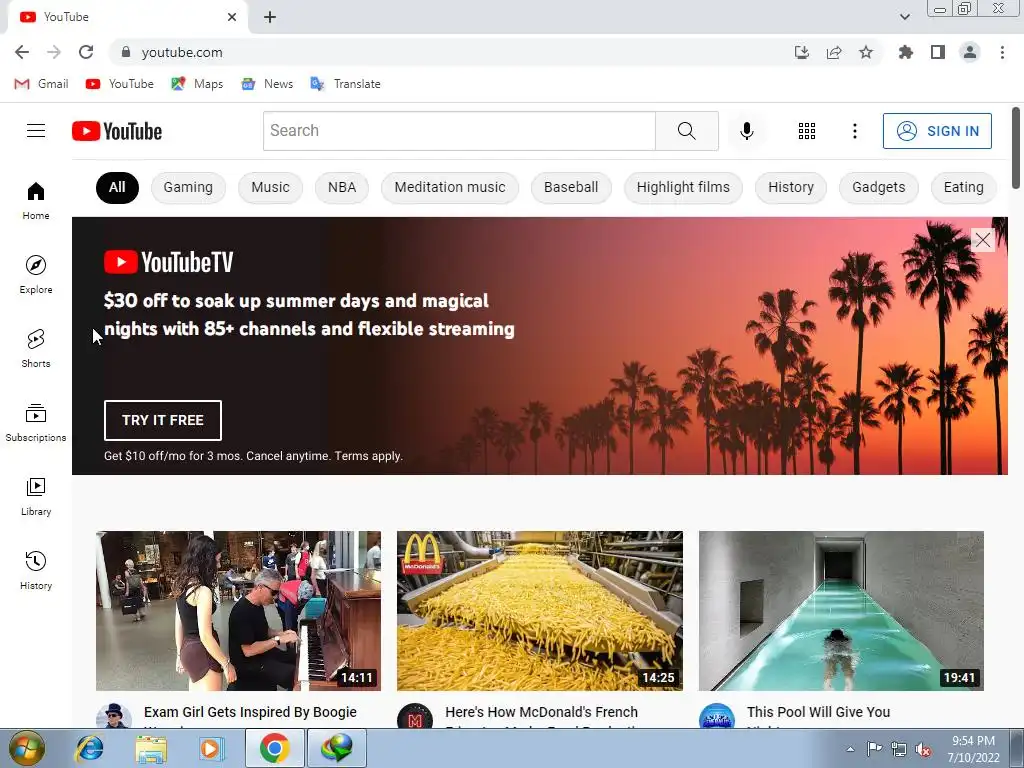Show hidden system tray icons
Screen dimensions: 1024x768
click(850, 749)
